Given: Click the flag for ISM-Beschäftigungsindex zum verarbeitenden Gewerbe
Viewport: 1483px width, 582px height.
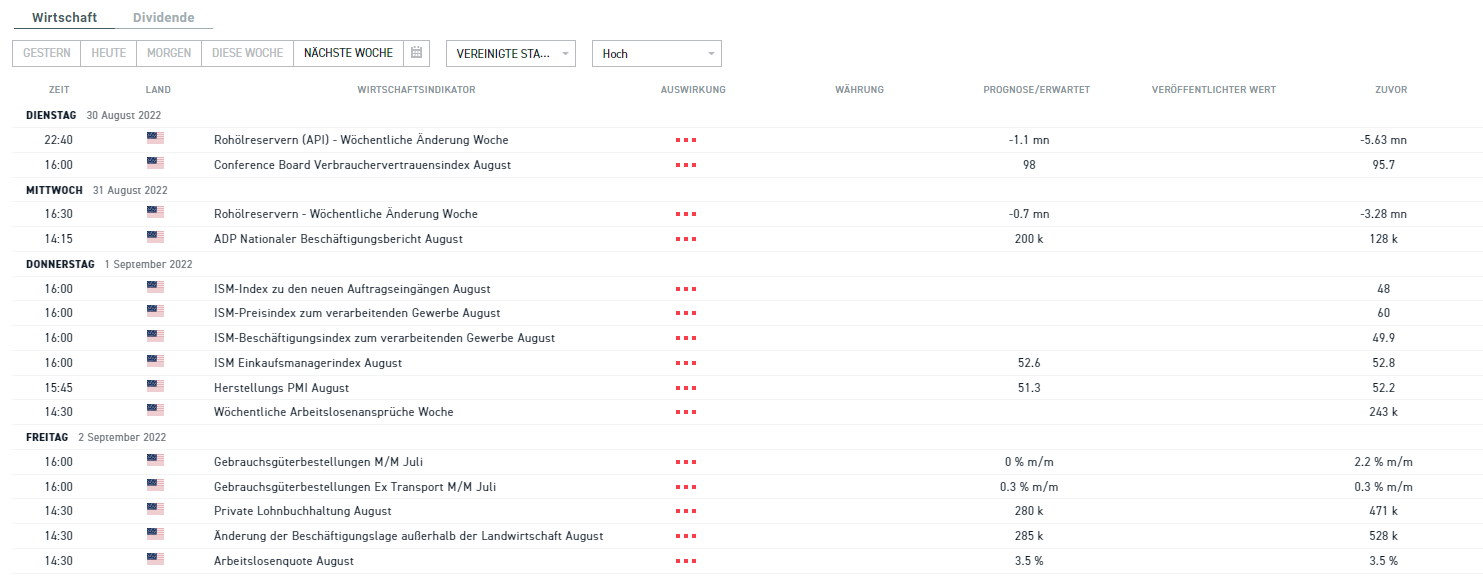Looking at the screenshot, I should tap(155, 336).
